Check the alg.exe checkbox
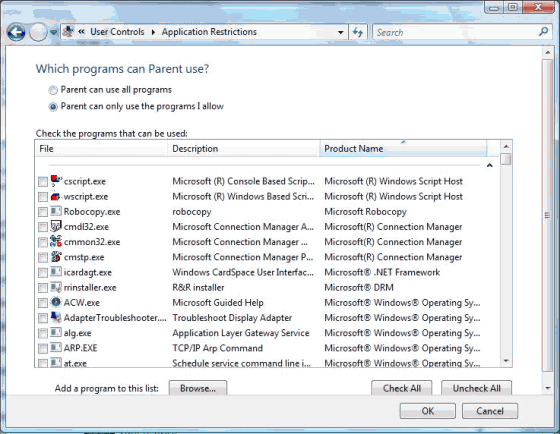Image resolution: width=560 pixels, height=434 pixels. tap(43, 334)
